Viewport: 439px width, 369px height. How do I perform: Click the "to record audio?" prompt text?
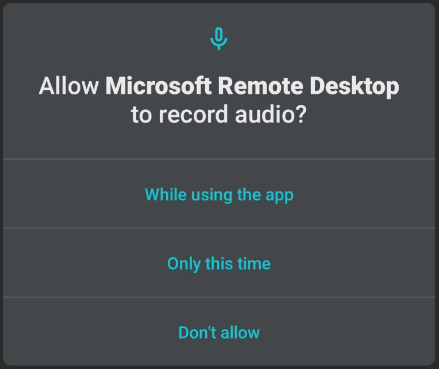[x=219, y=114]
